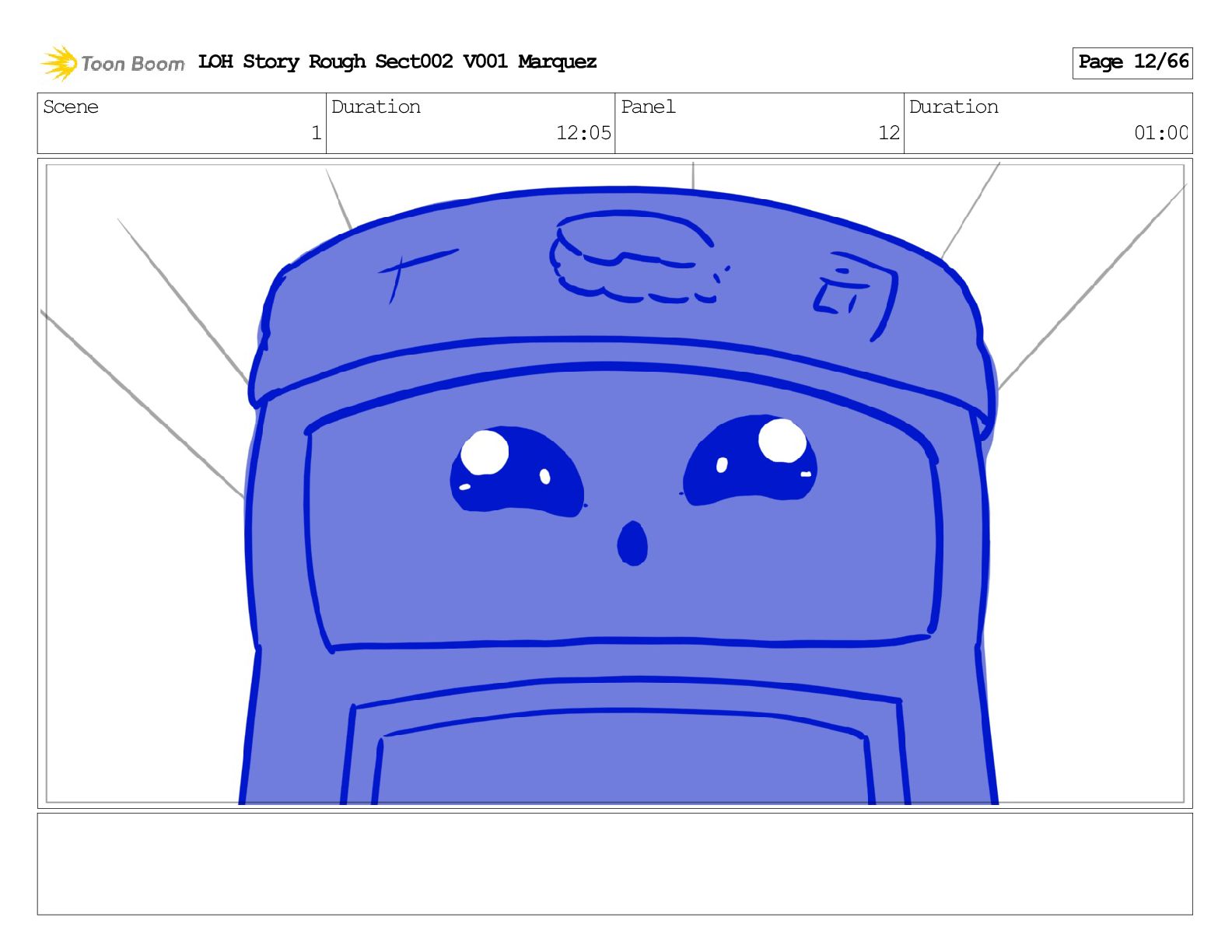Click the 'Duration' label next to Panel
The height and width of the screenshot is (952, 1232).
click(954, 107)
